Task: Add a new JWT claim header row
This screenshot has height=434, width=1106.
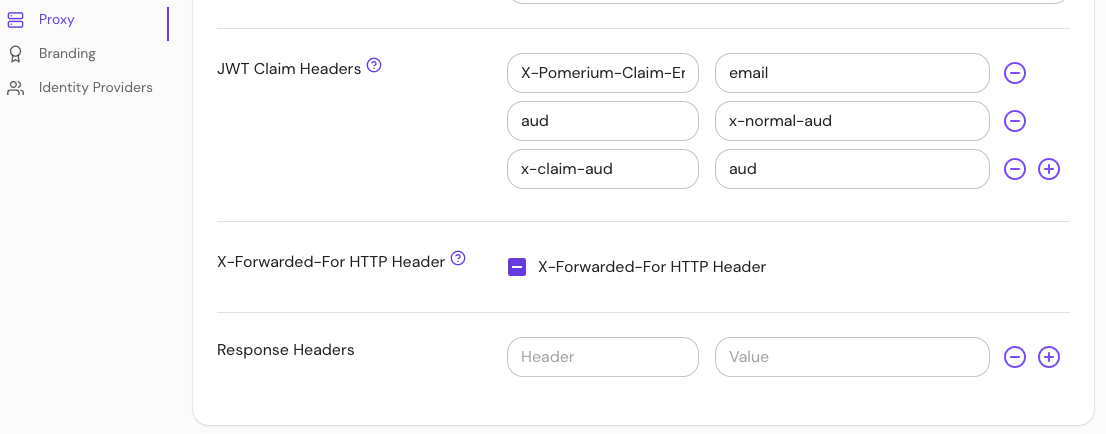Action: [x=1049, y=169]
